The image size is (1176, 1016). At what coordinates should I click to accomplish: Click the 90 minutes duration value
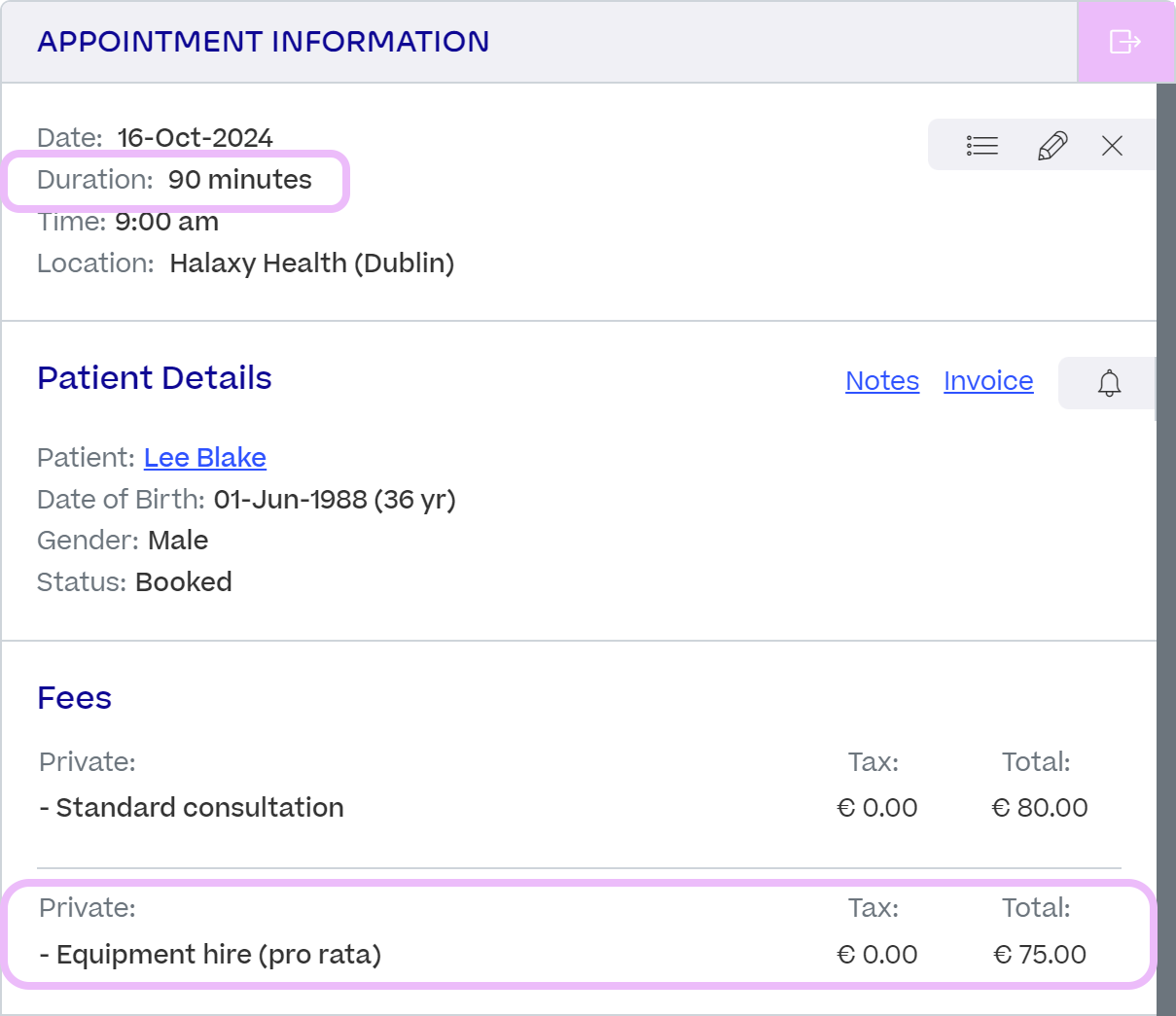pos(240,180)
